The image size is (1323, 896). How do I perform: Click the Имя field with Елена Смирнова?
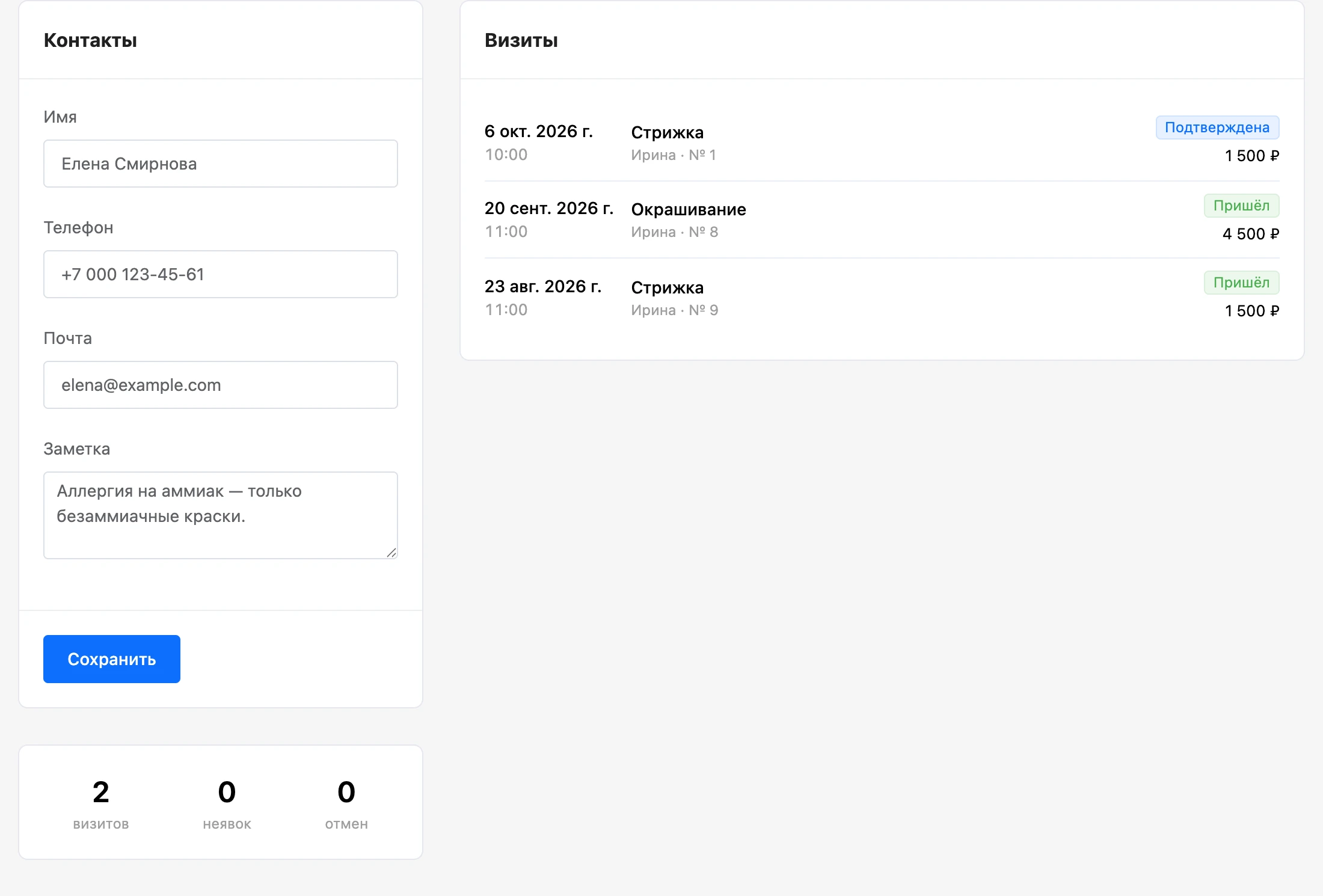(220, 164)
